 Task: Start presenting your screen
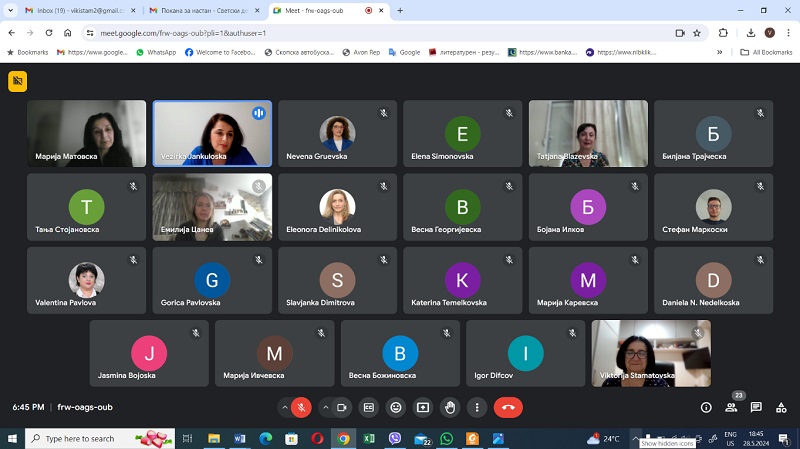423,407
